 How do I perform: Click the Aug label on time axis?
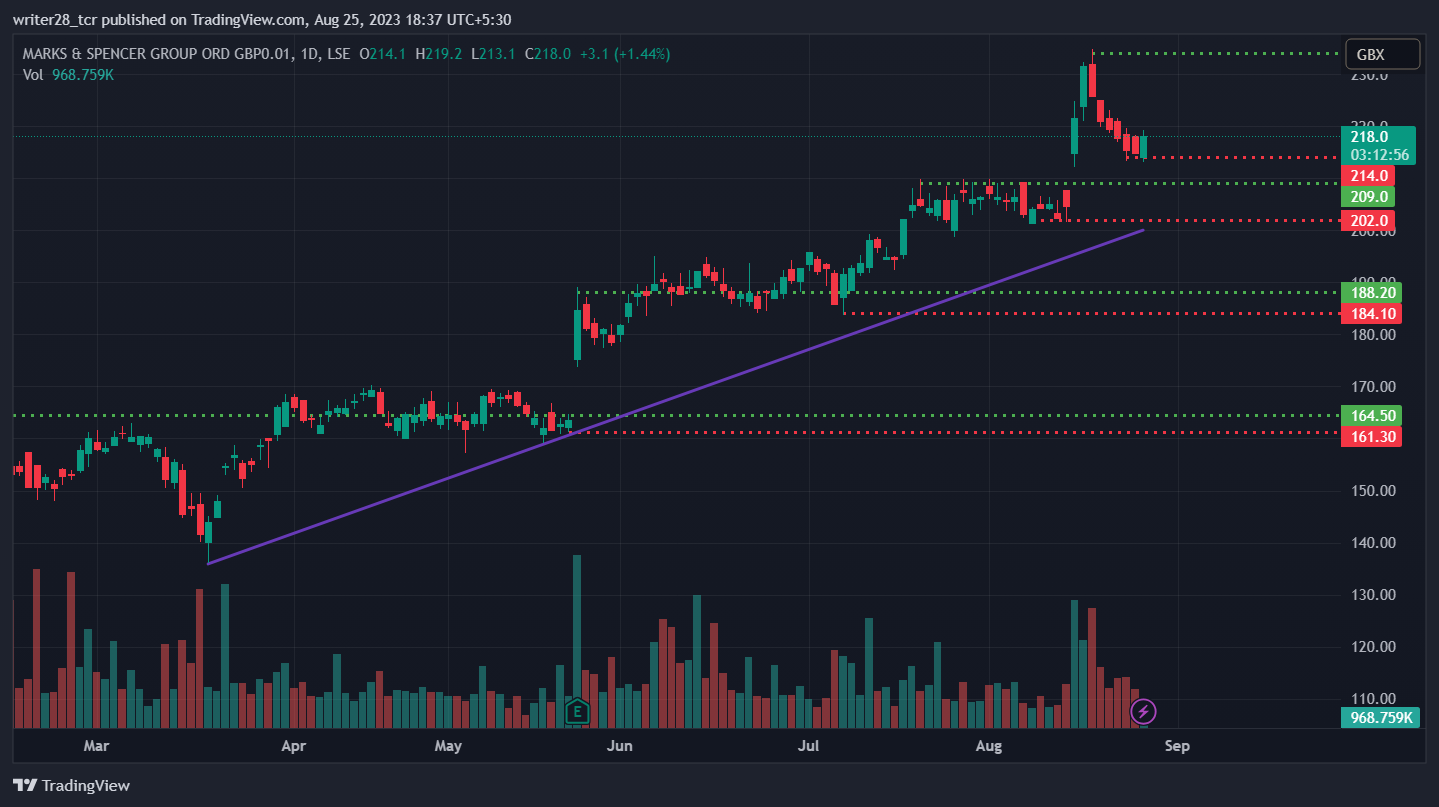click(989, 746)
